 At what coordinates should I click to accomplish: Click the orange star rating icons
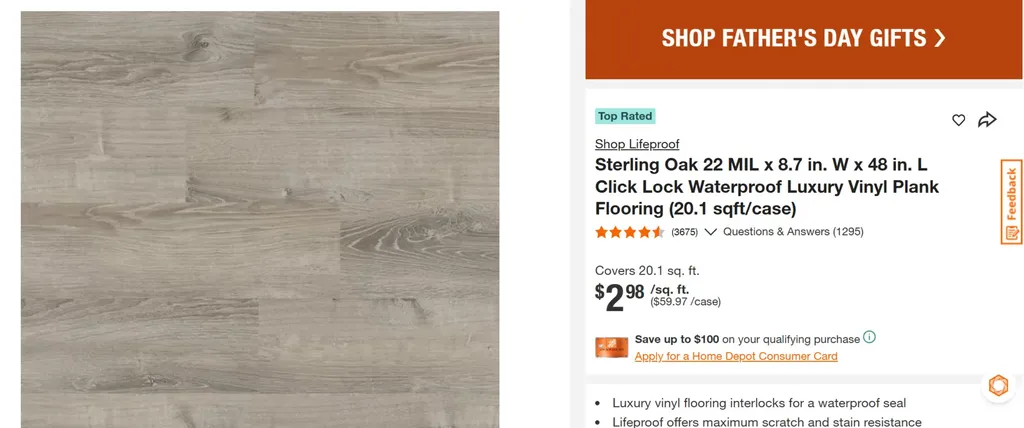630,232
